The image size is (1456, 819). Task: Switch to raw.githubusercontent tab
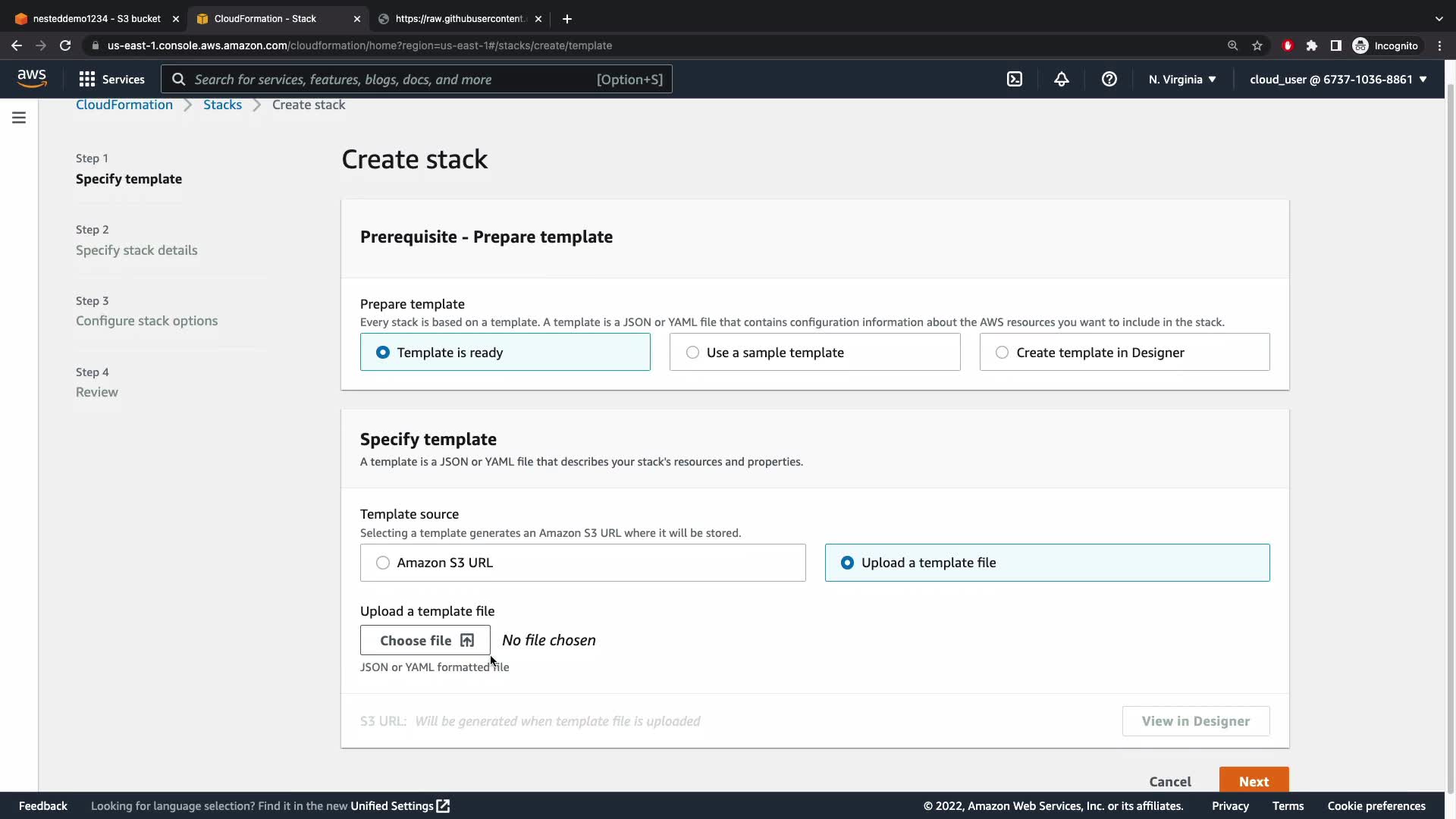pos(459,18)
